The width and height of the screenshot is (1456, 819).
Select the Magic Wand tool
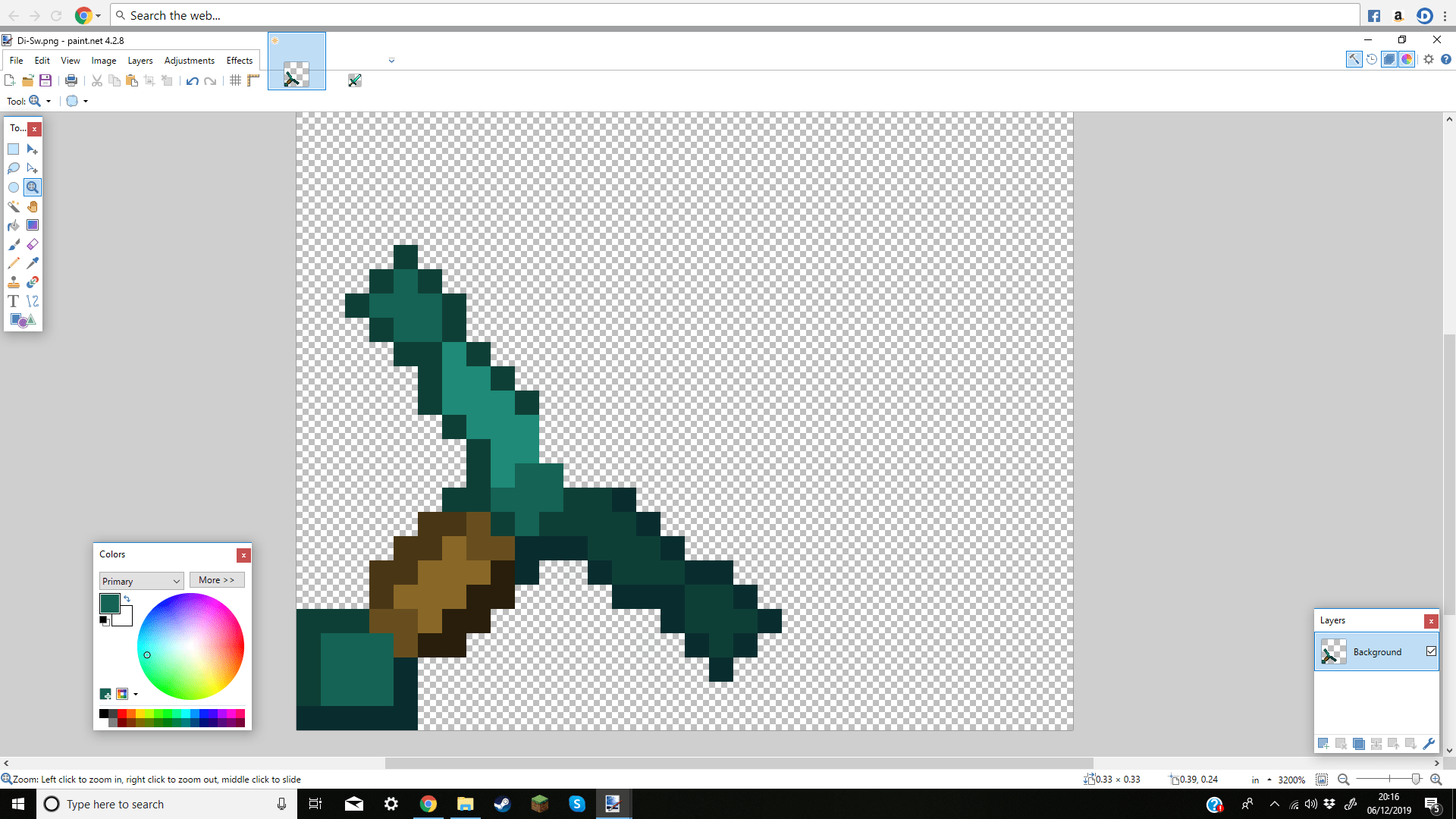(x=14, y=206)
